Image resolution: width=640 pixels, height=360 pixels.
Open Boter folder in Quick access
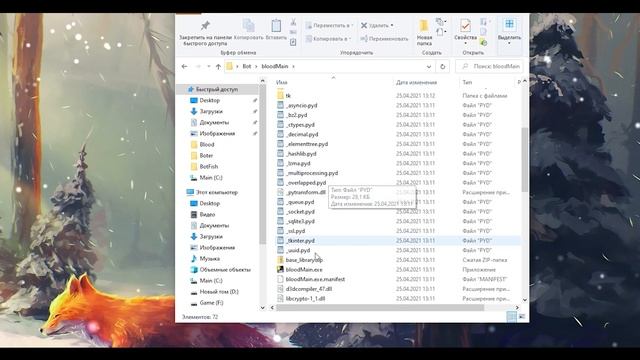coord(207,156)
